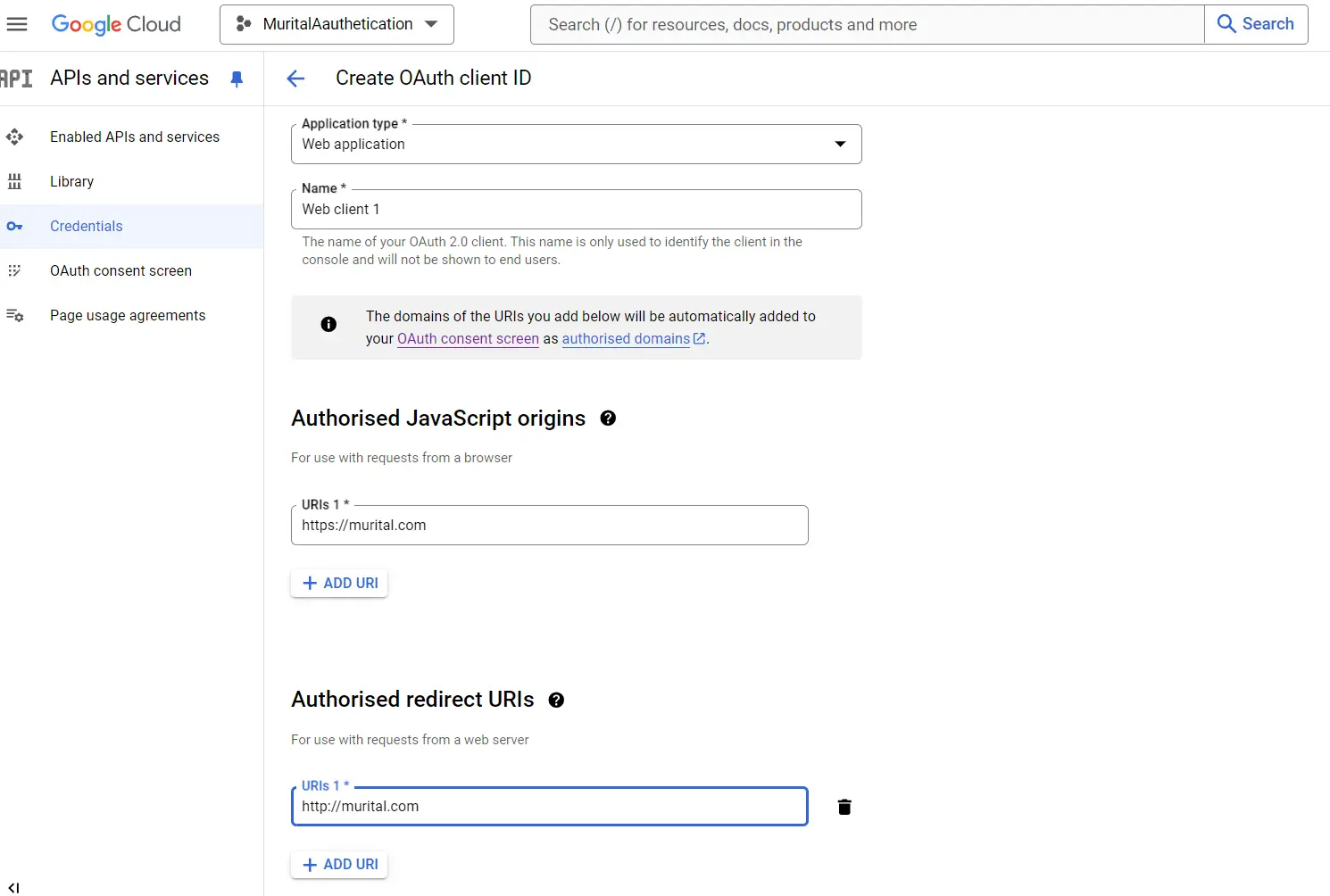Open the OAuth consent screen link
The image size is (1330, 896).
coord(467,339)
